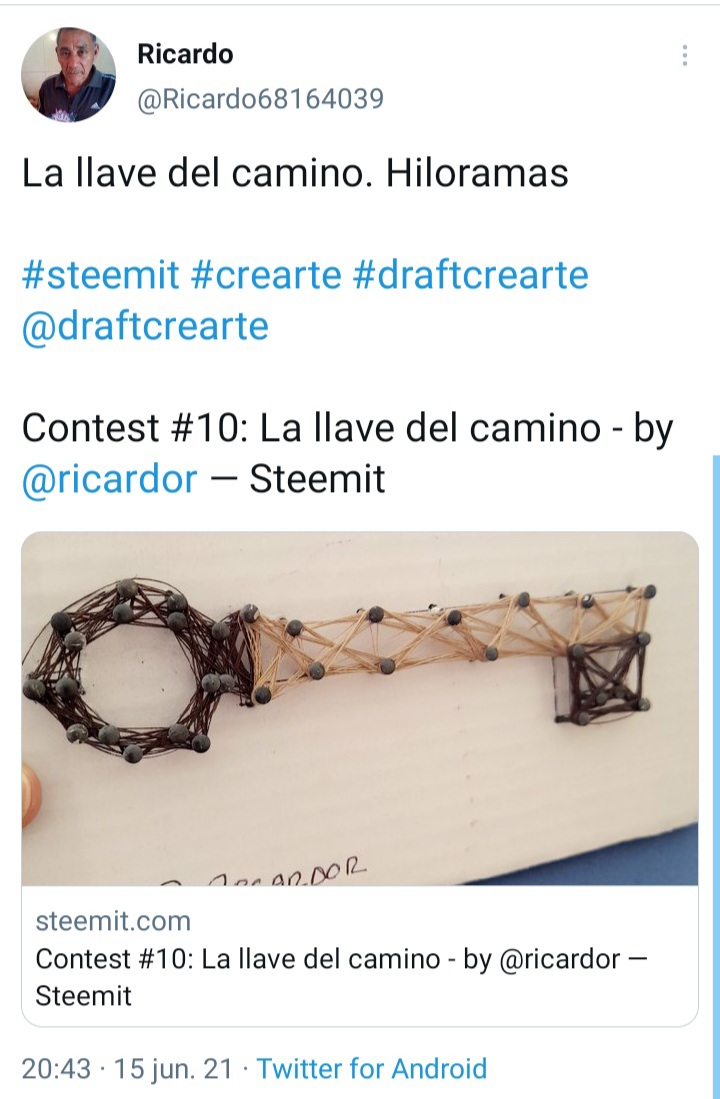Viewport: 720px width, 1099px height.
Task: Tap the 20:43 · 15 jun. 21 timestamp
Action: coord(127,1069)
